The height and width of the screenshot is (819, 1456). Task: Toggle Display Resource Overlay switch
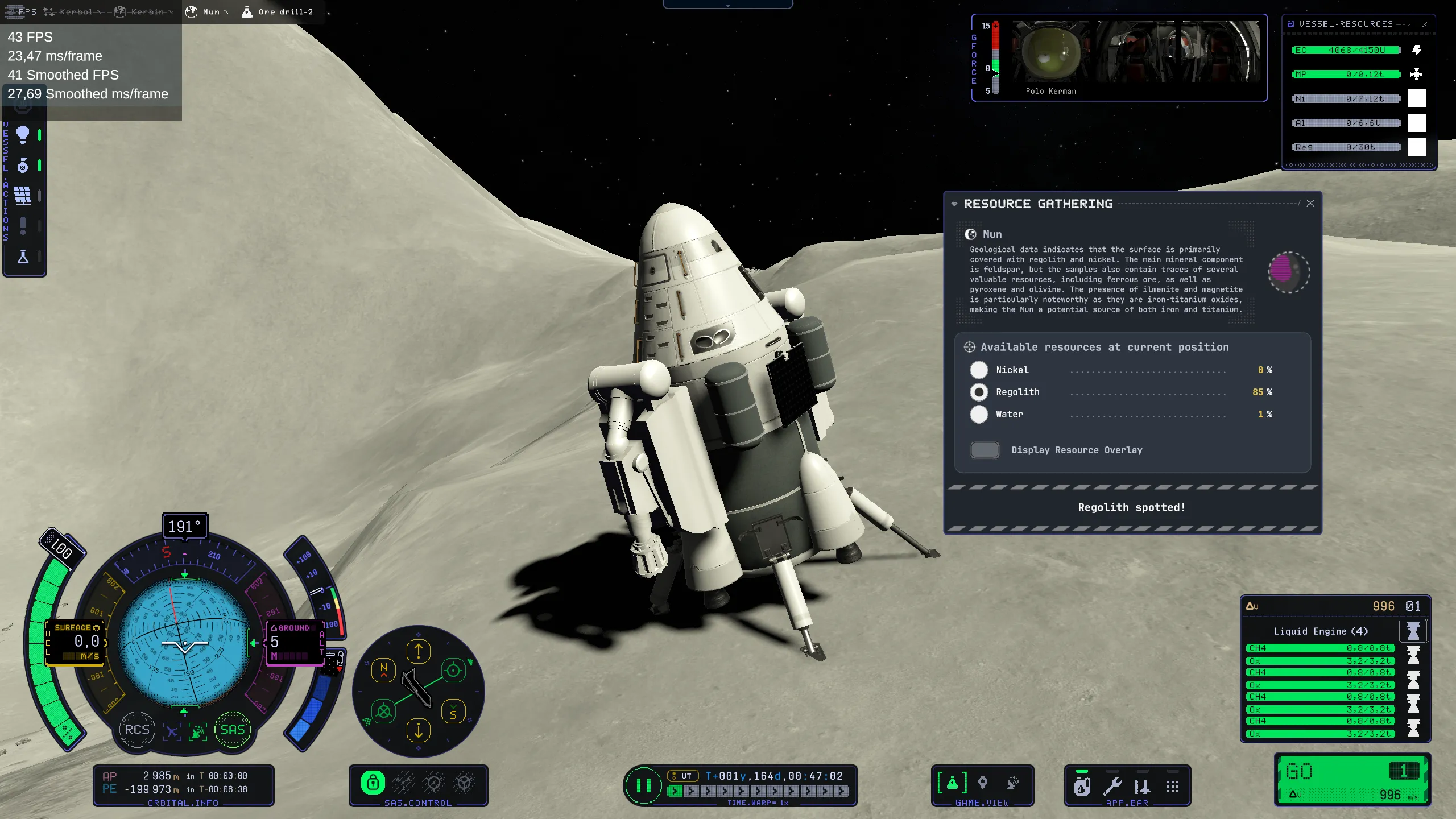tap(985, 450)
